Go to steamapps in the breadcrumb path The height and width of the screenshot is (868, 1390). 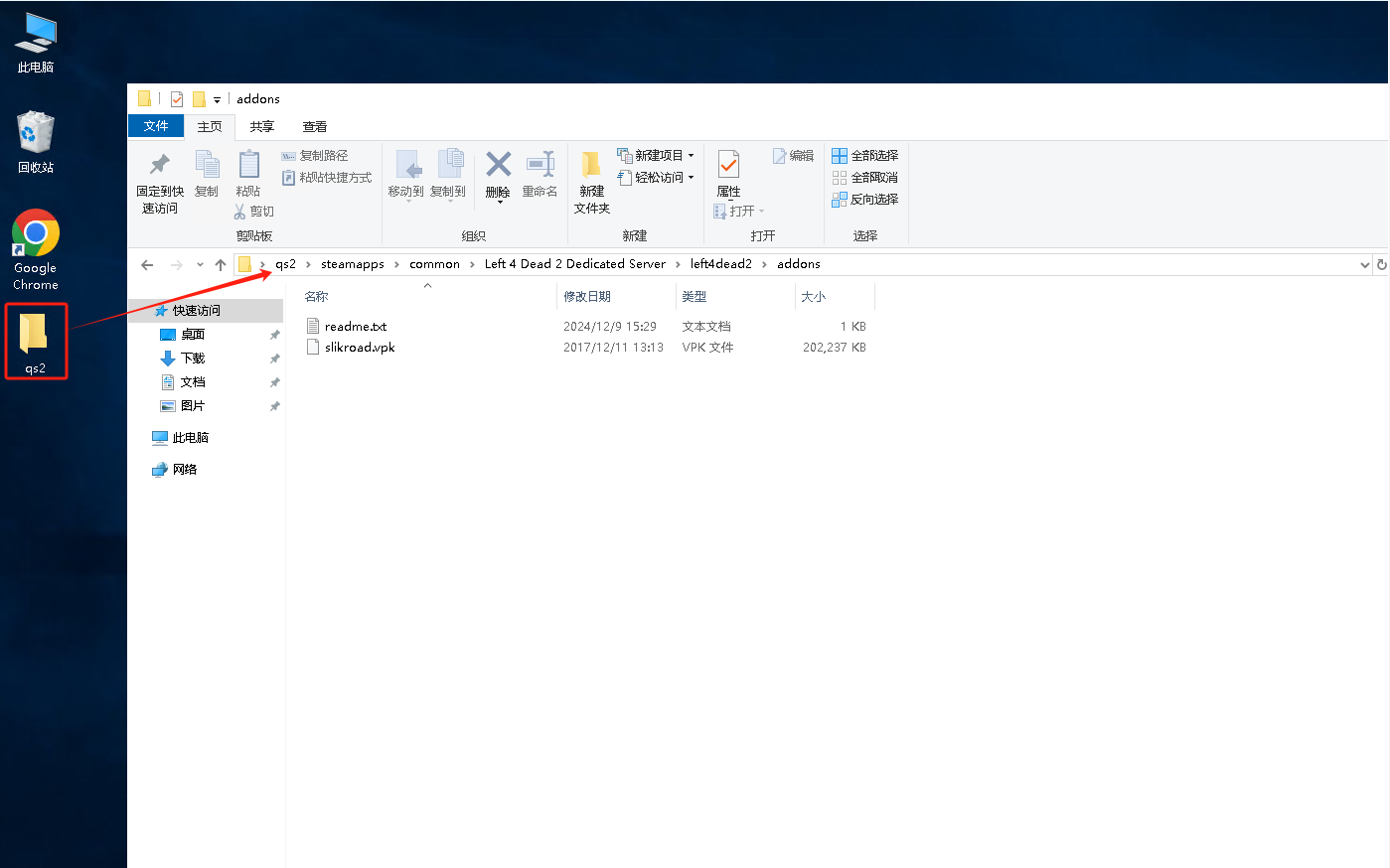tap(353, 264)
